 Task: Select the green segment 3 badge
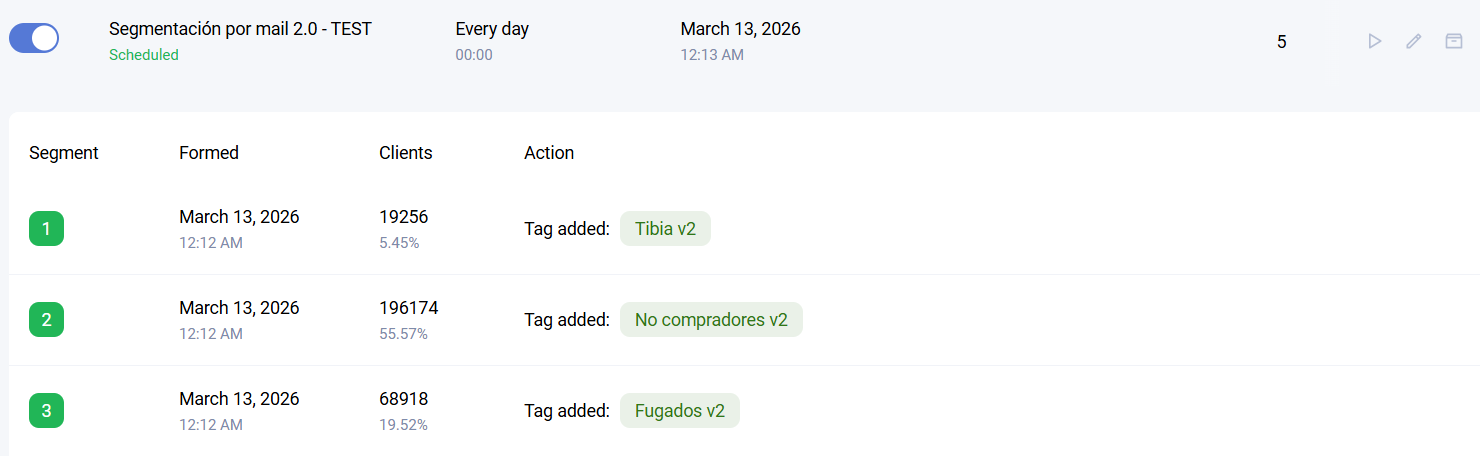click(x=46, y=411)
